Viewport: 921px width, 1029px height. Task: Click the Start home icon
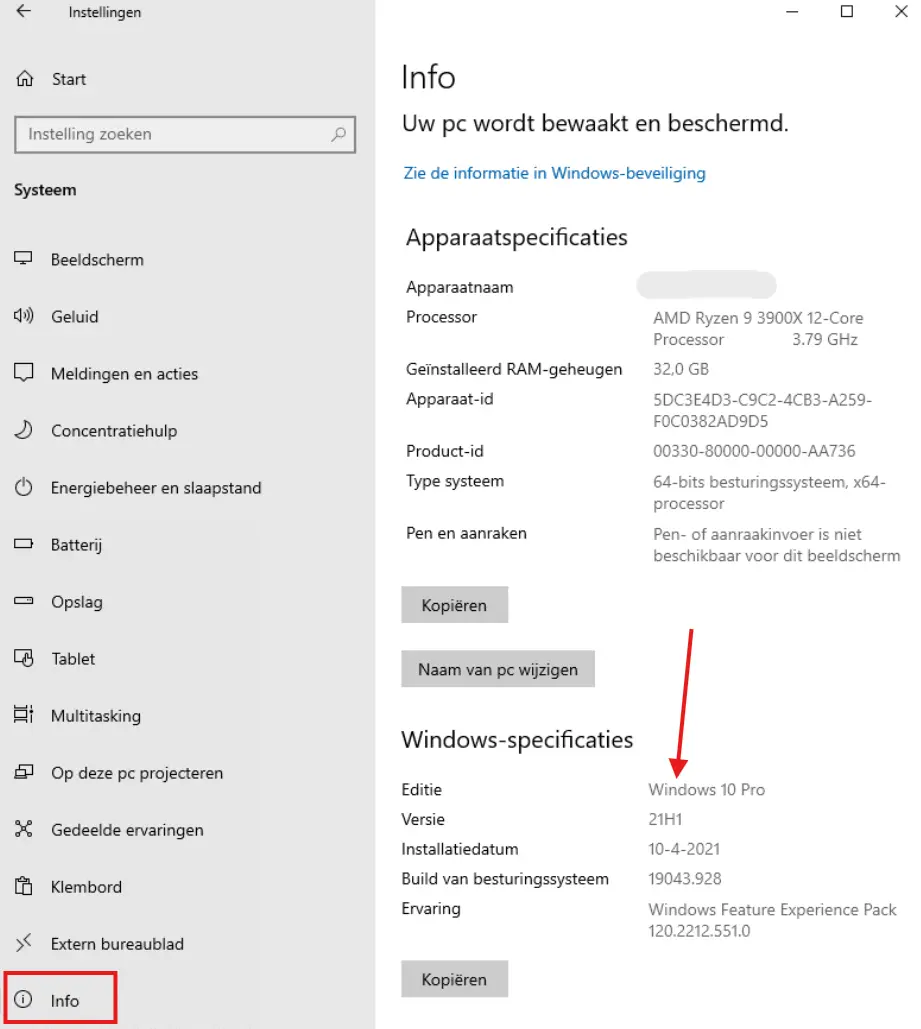click(24, 79)
